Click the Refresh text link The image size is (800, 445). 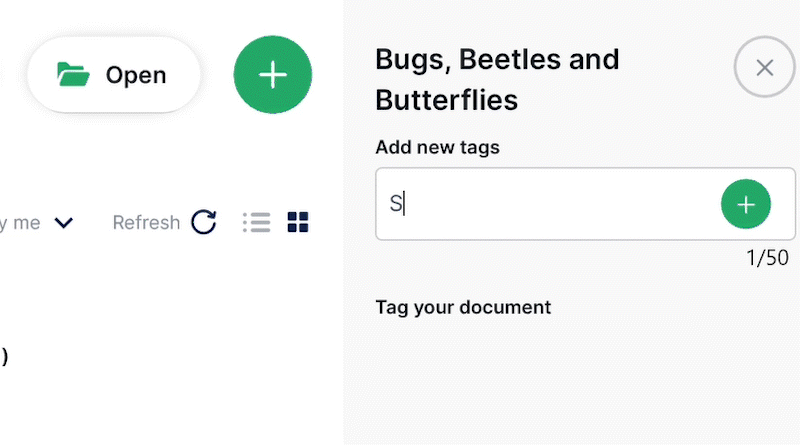point(146,222)
